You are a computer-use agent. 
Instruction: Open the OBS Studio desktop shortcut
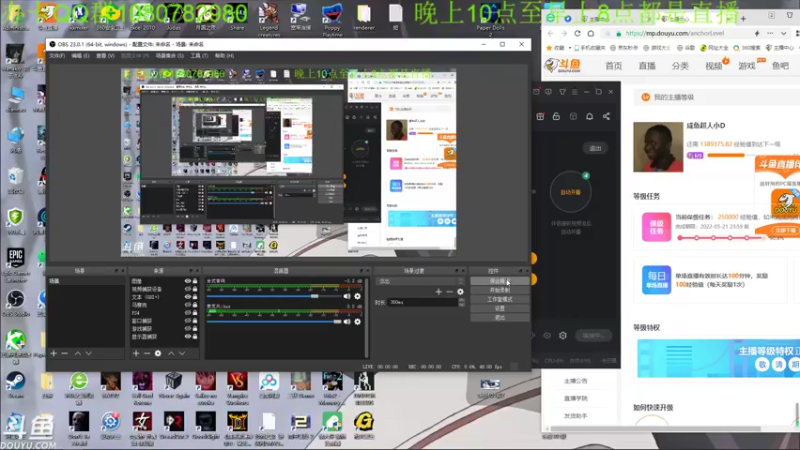tap(15, 303)
